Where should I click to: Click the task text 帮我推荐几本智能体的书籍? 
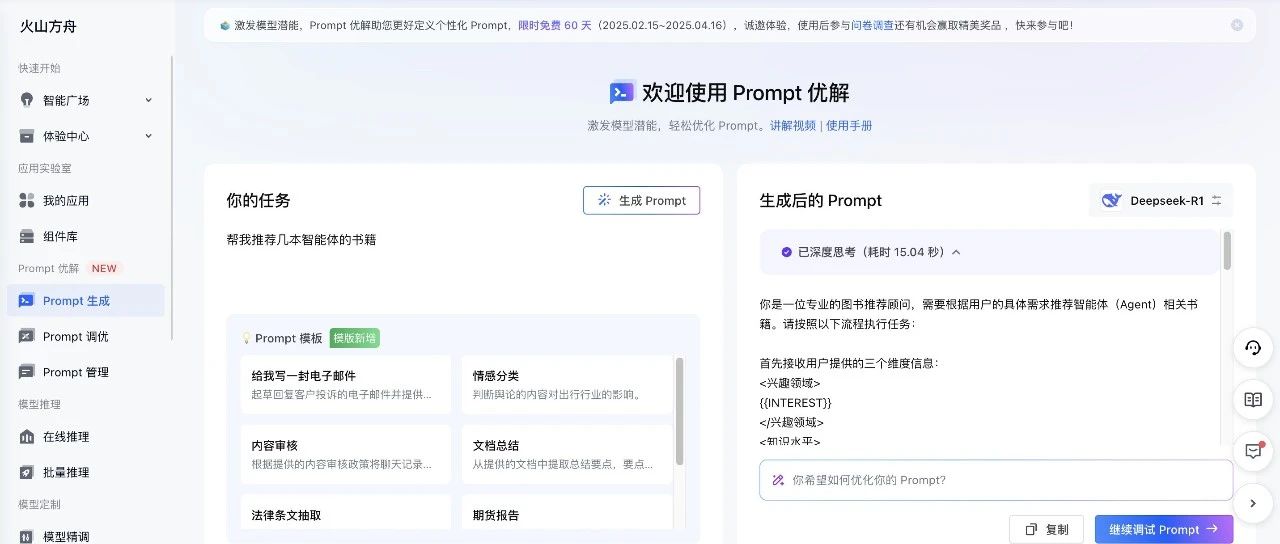tap(301, 240)
